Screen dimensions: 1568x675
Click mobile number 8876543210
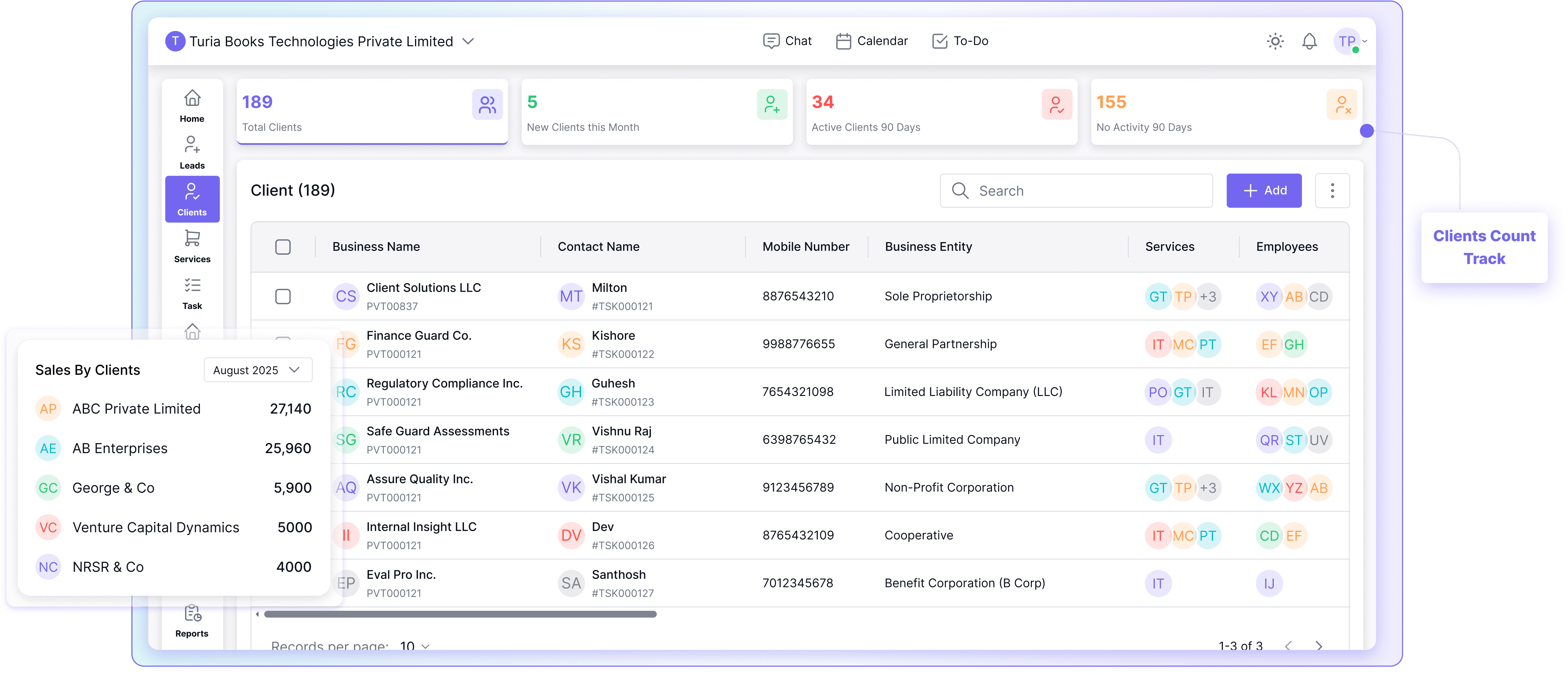click(x=798, y=296)
